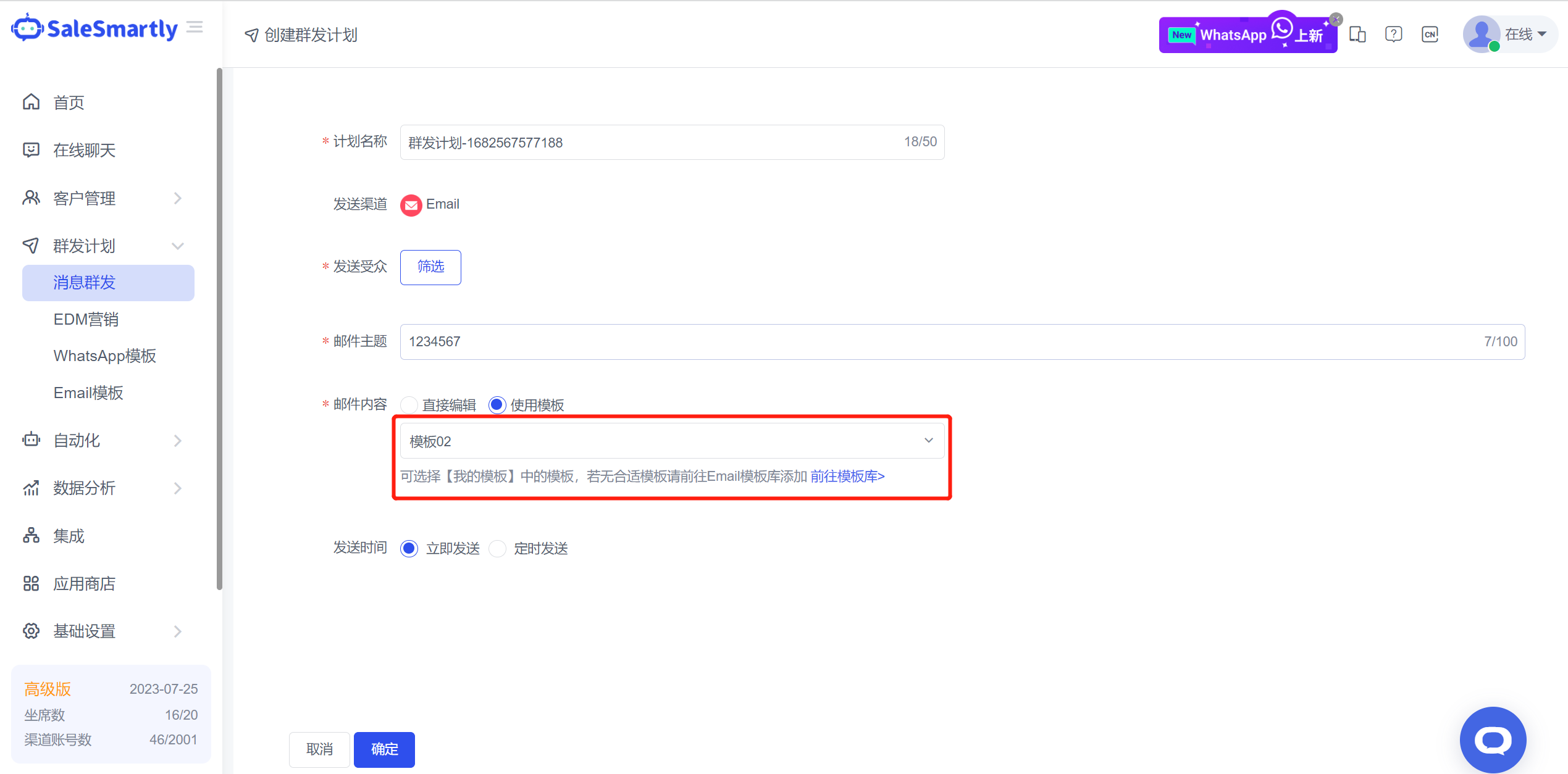Open Email模板 submenu item

tap(88, 393)
